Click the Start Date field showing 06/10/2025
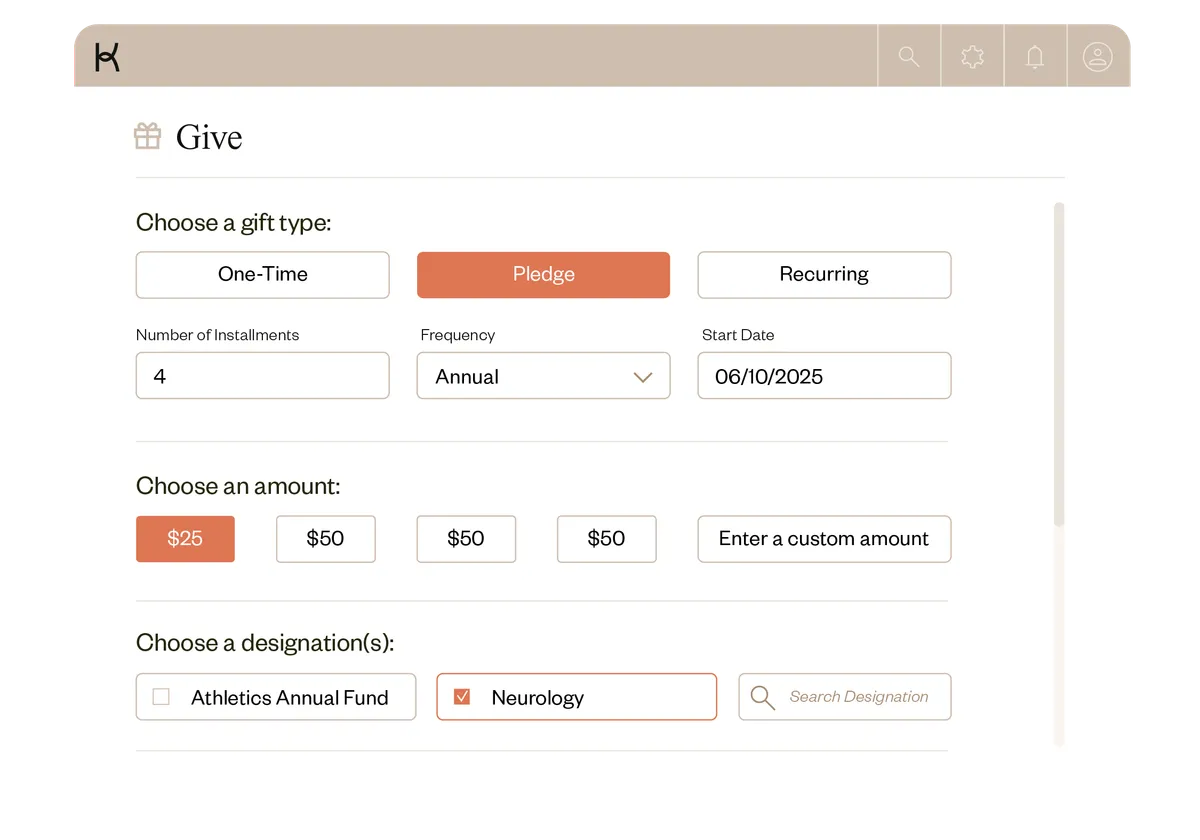 pos(824,376)
